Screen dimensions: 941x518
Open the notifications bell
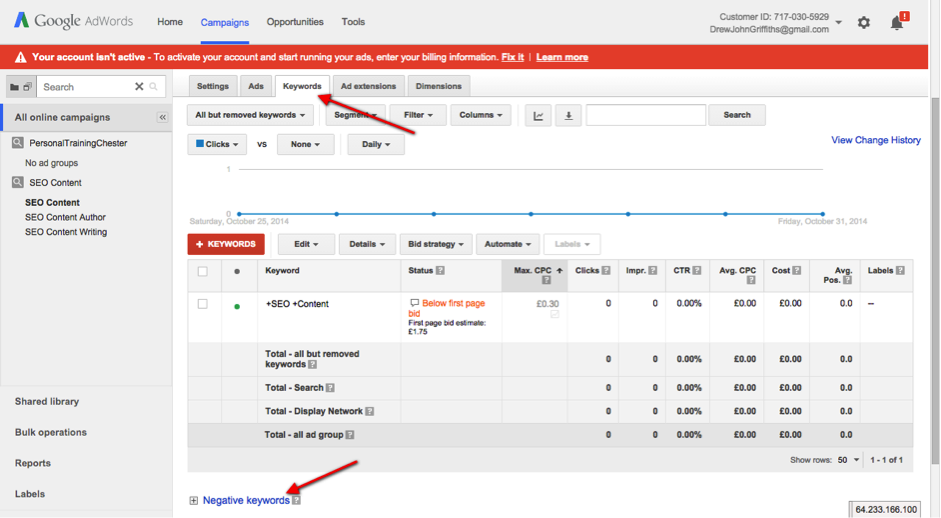click(x=897, y=23)
